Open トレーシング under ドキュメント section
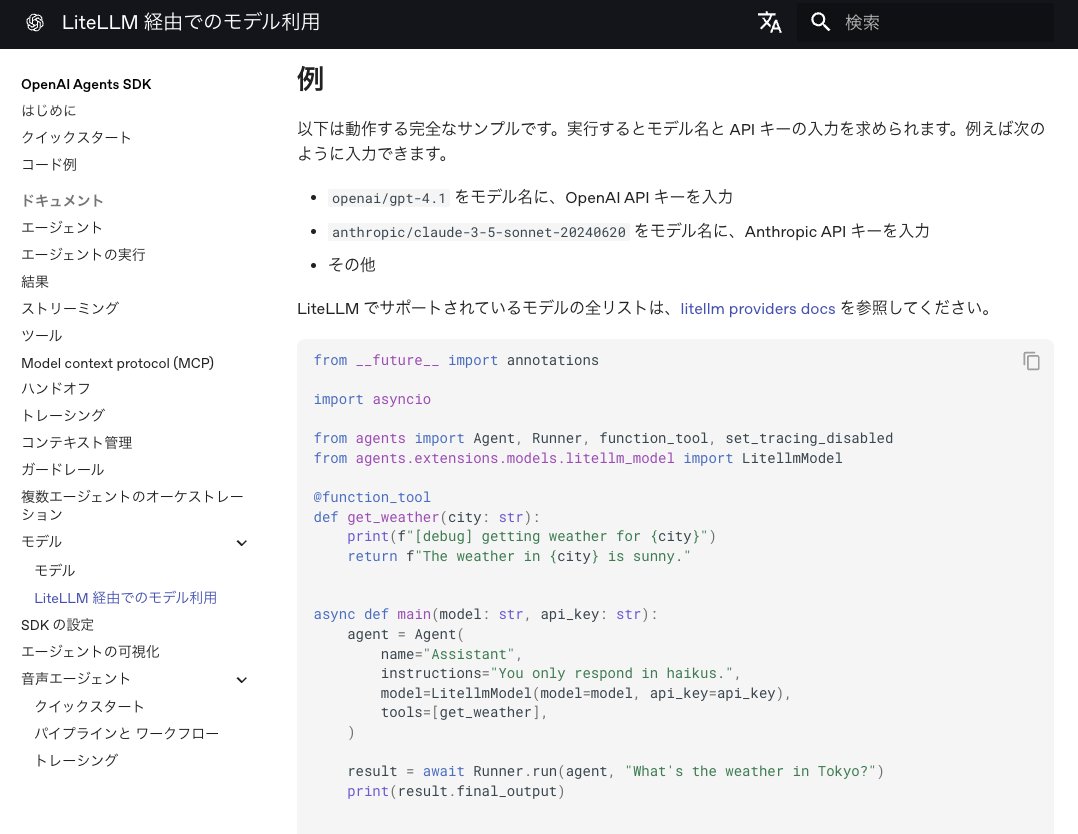This screenshot has height=834, width=1078. pos(63,415)
